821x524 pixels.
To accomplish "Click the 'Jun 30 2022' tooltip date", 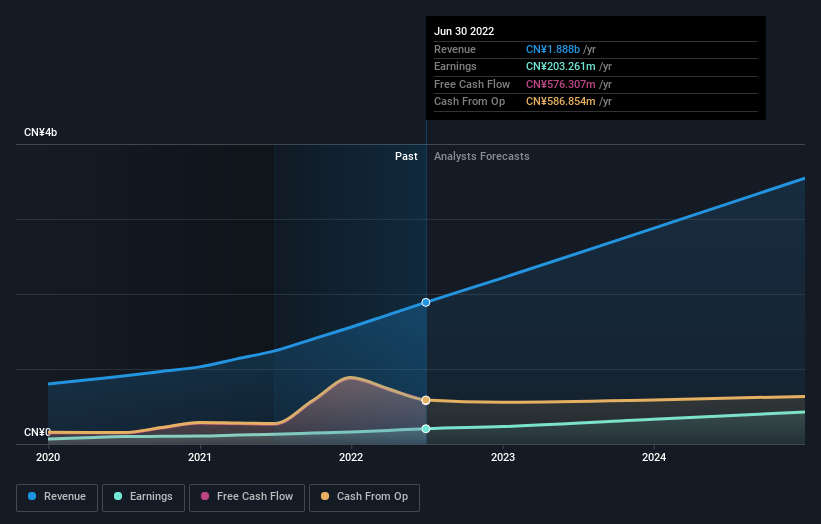I will [x=464, y=31].
